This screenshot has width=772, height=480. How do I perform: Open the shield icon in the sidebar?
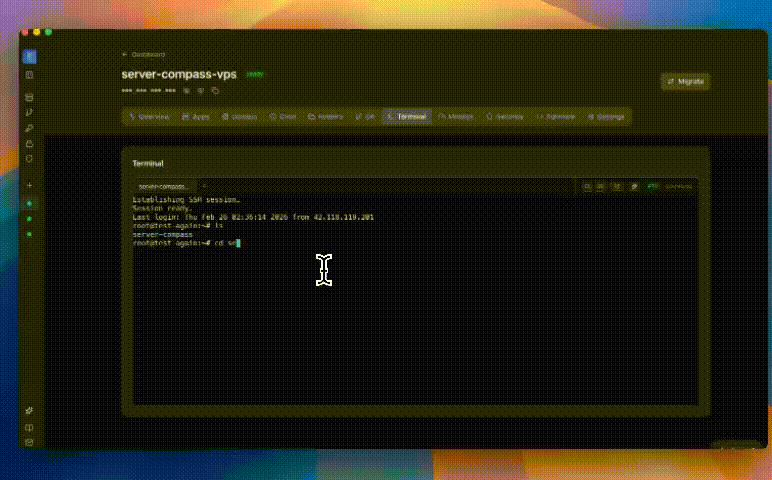(x=29, y=158)
